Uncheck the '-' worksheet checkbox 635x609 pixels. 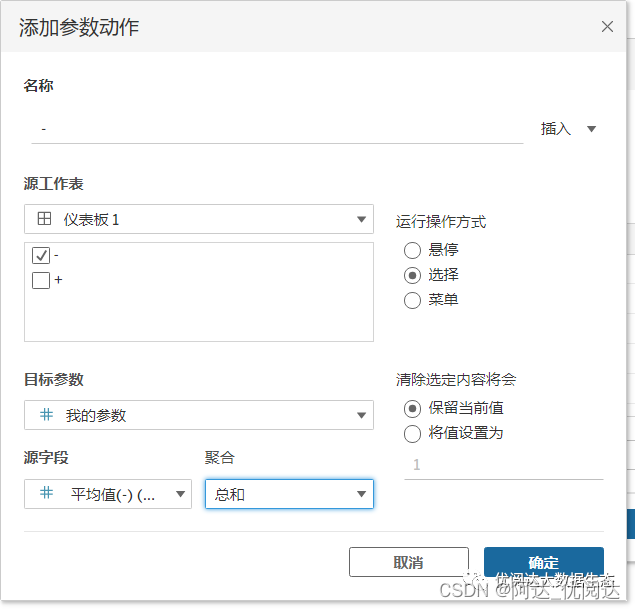tap(41, 256)
